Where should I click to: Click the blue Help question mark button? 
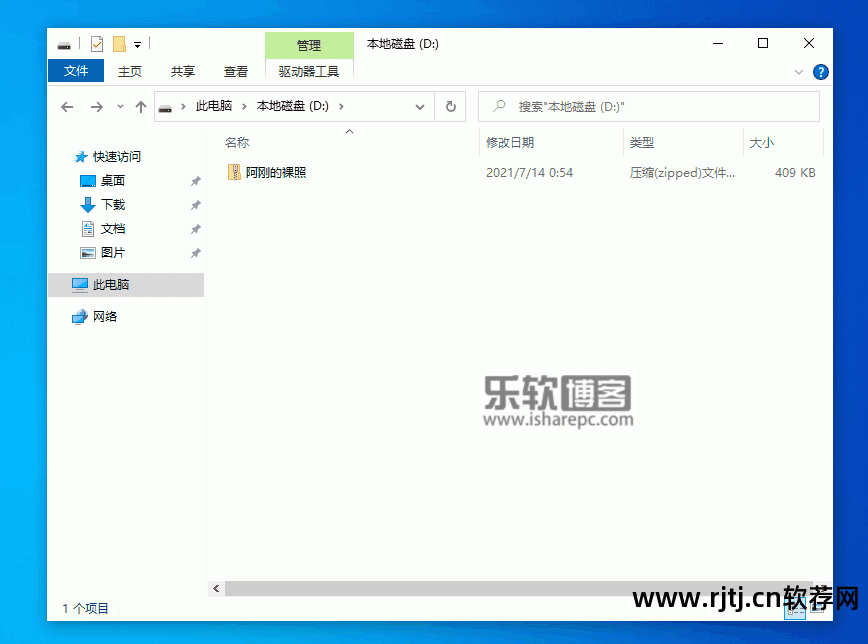point(821,72)
